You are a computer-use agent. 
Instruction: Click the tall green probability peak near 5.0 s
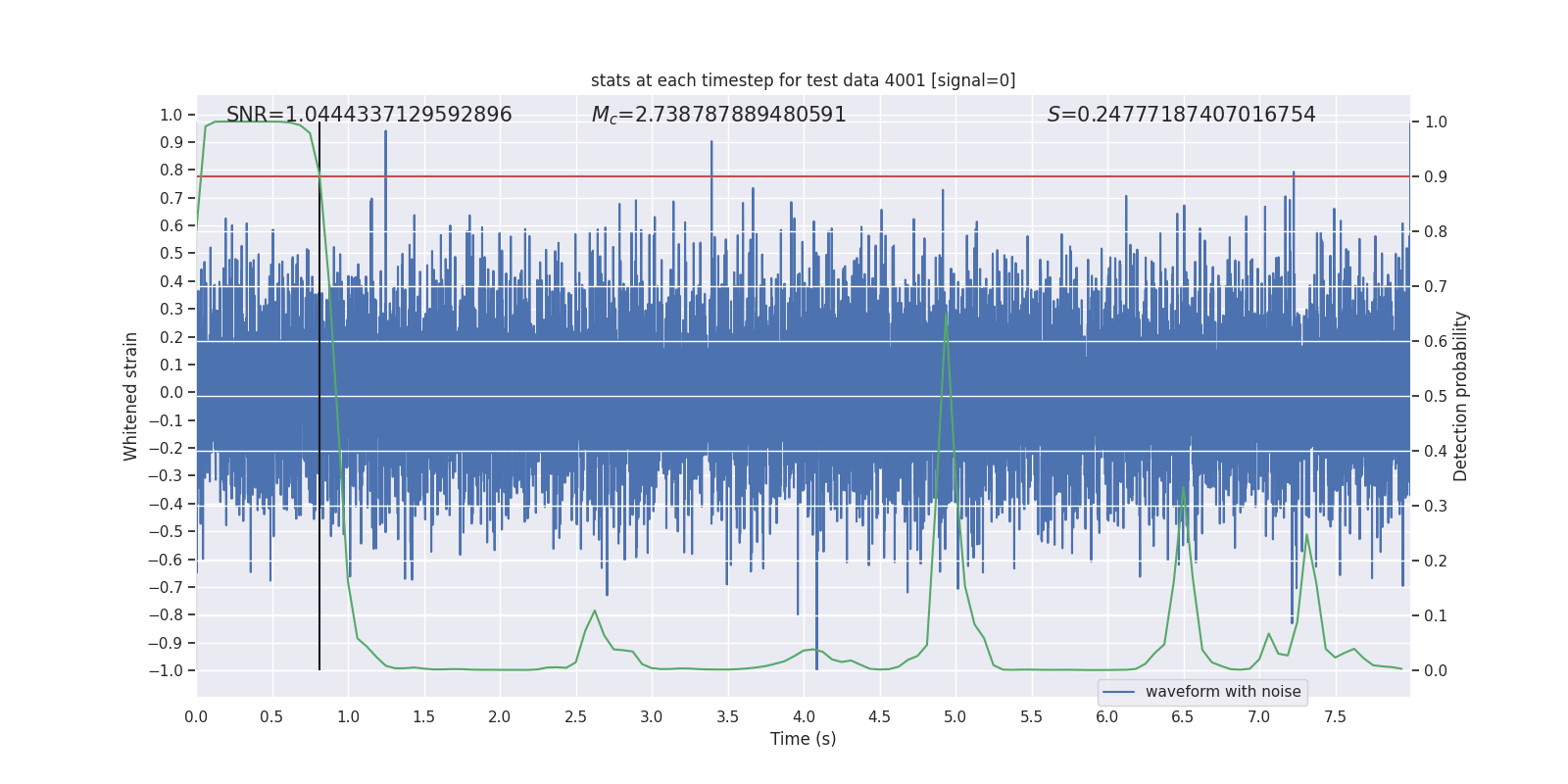[946, 316]
